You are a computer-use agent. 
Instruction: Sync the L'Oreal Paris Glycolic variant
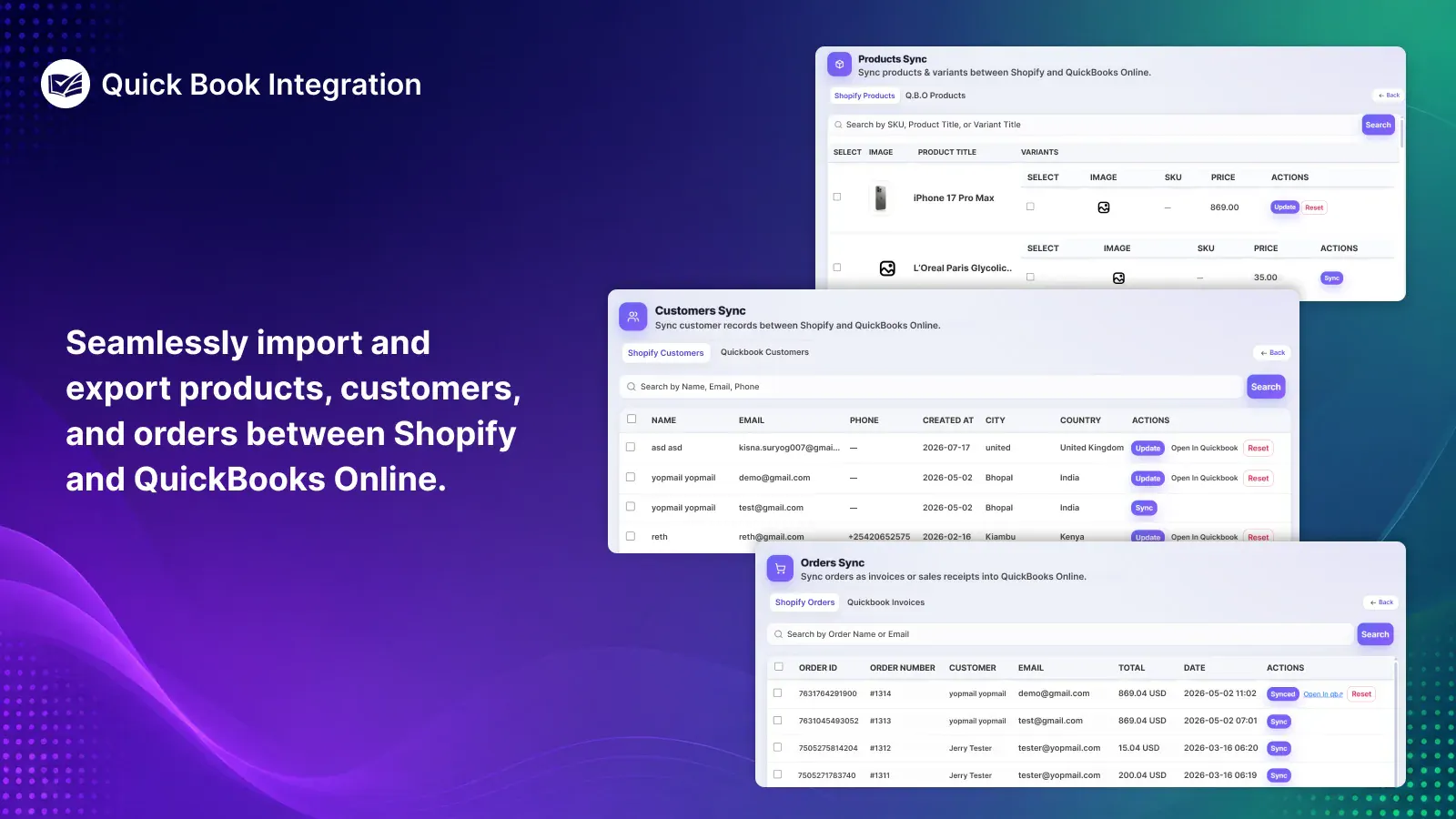coord(1331,278)
